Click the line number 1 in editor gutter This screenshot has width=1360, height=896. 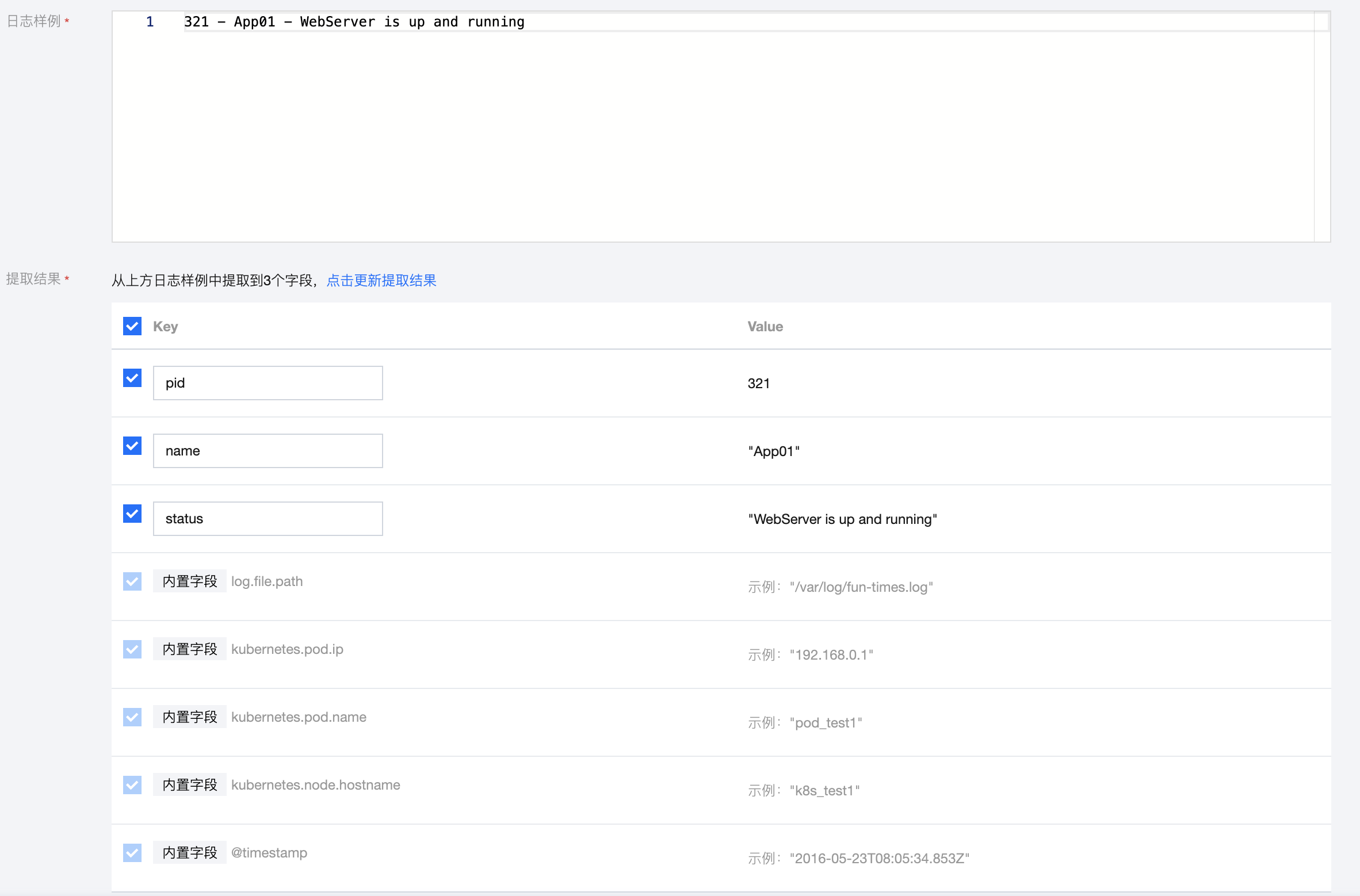pyautogui.click(x=150, y=22)
